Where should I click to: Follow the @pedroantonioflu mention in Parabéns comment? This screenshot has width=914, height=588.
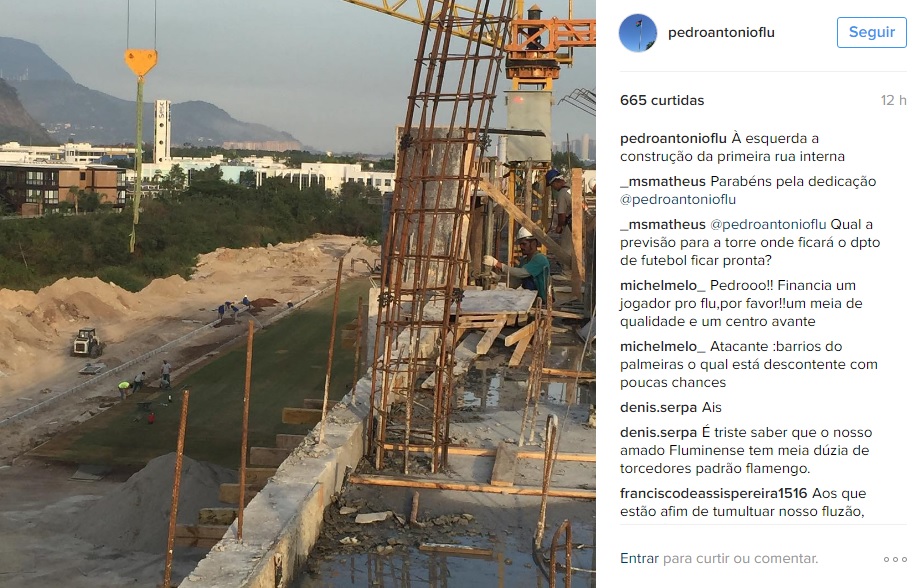tap(678, 199)
